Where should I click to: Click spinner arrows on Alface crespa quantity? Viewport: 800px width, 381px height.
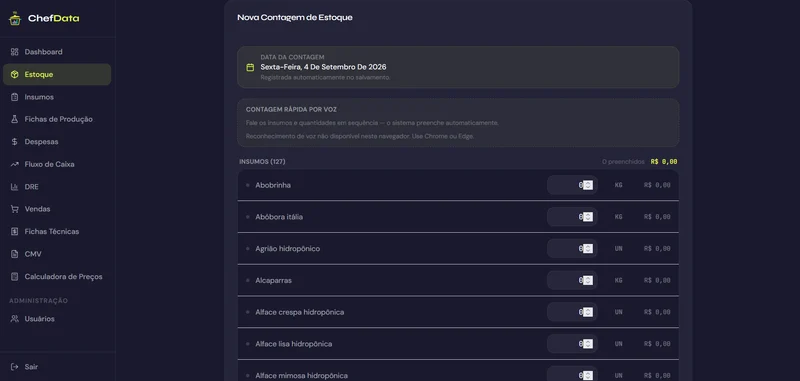tap(588, 312)
